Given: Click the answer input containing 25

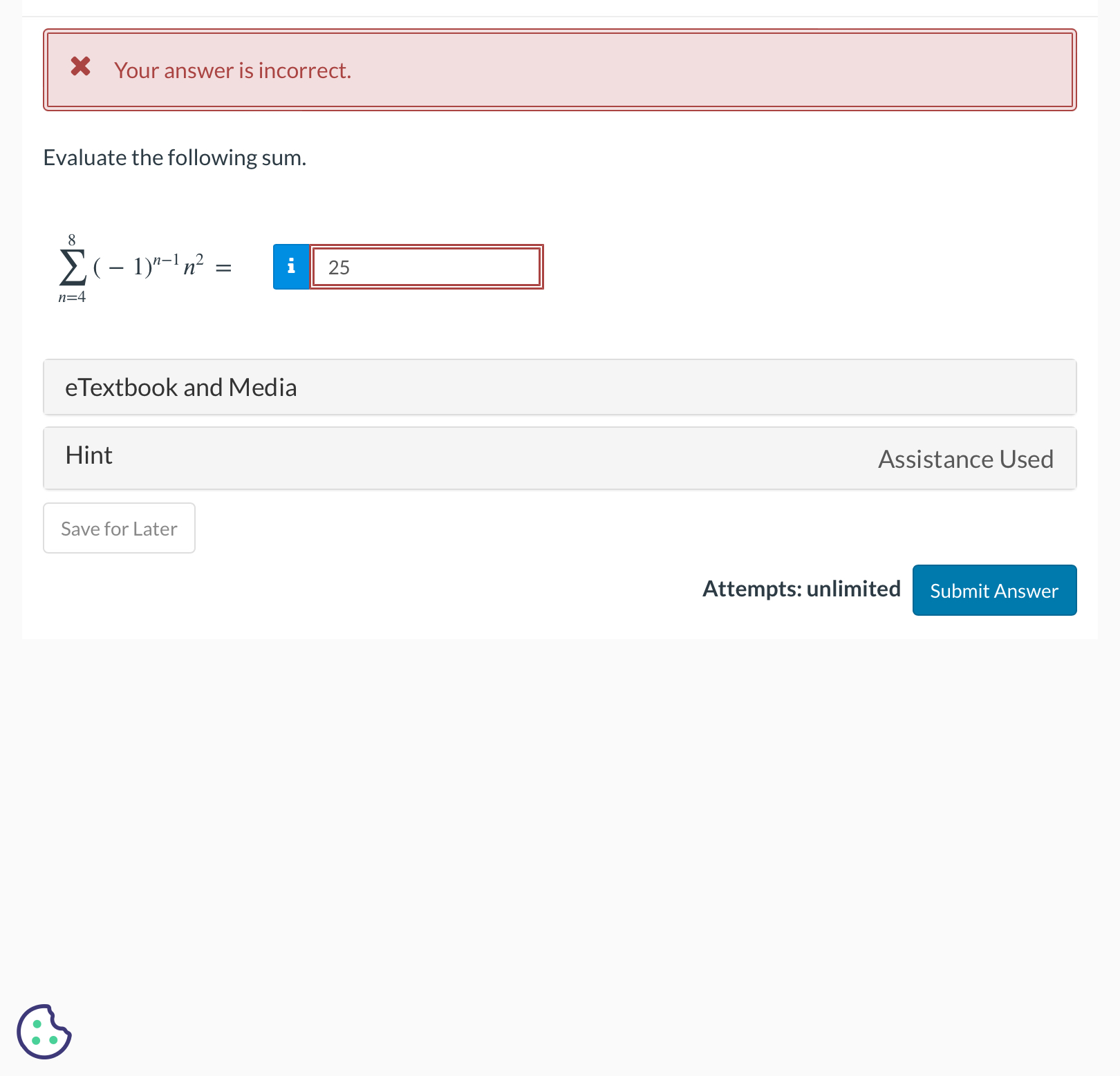Looking at the screenshot, I should point(427,267).
